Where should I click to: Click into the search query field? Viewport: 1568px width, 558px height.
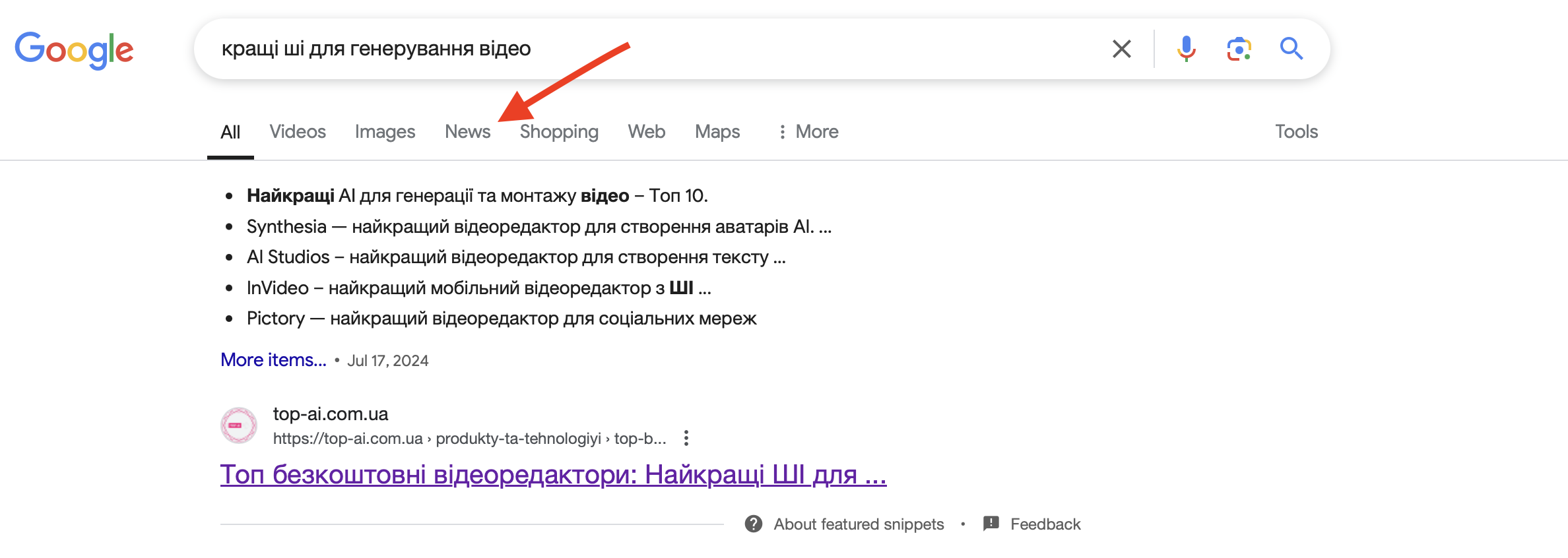pos(660,49)
